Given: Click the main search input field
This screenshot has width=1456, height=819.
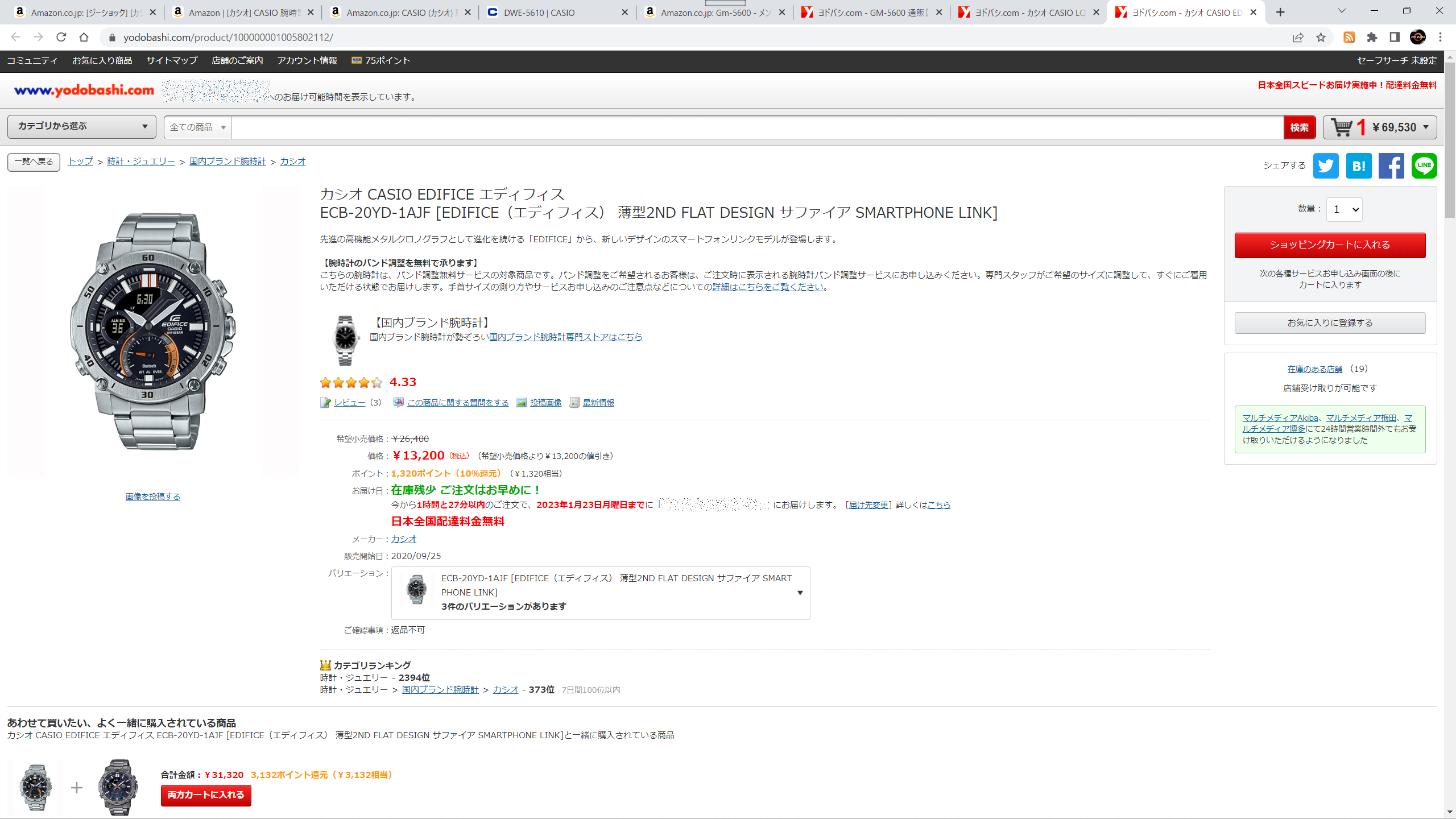Looking at the screenshot, I should click(x=757, y=127).
